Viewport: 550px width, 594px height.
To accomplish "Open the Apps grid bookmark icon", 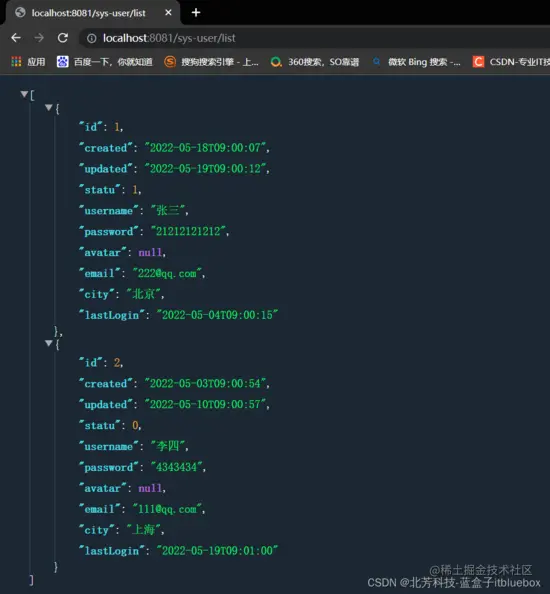I will (x=16, y=61).
